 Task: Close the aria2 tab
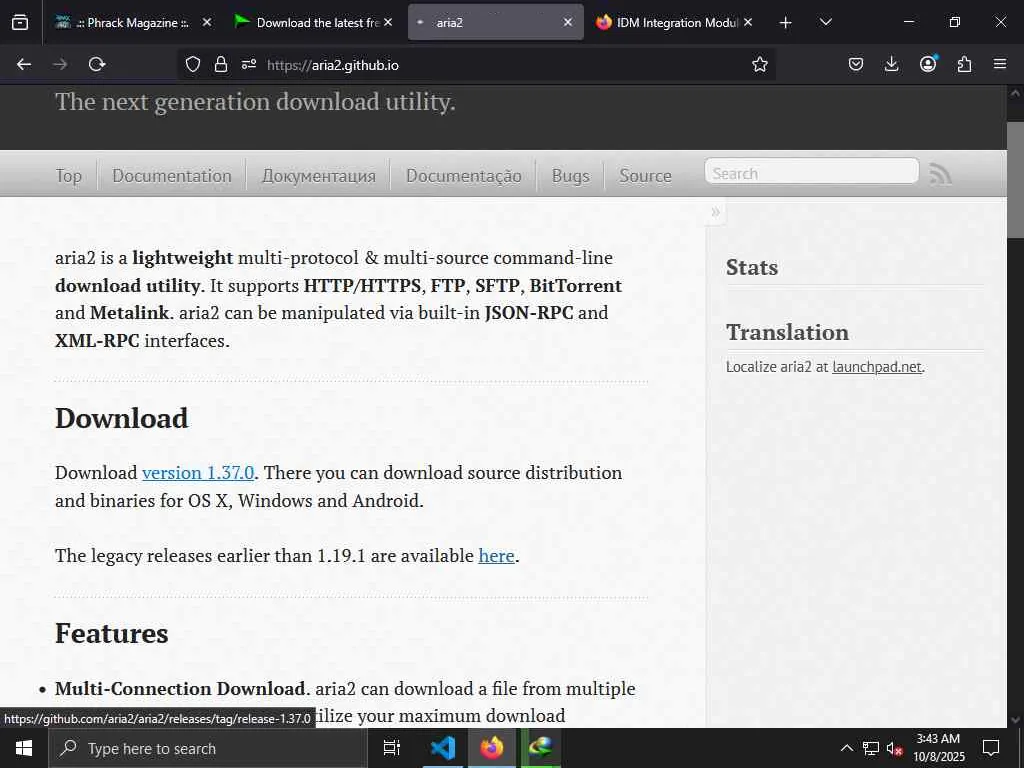[568, 22]
